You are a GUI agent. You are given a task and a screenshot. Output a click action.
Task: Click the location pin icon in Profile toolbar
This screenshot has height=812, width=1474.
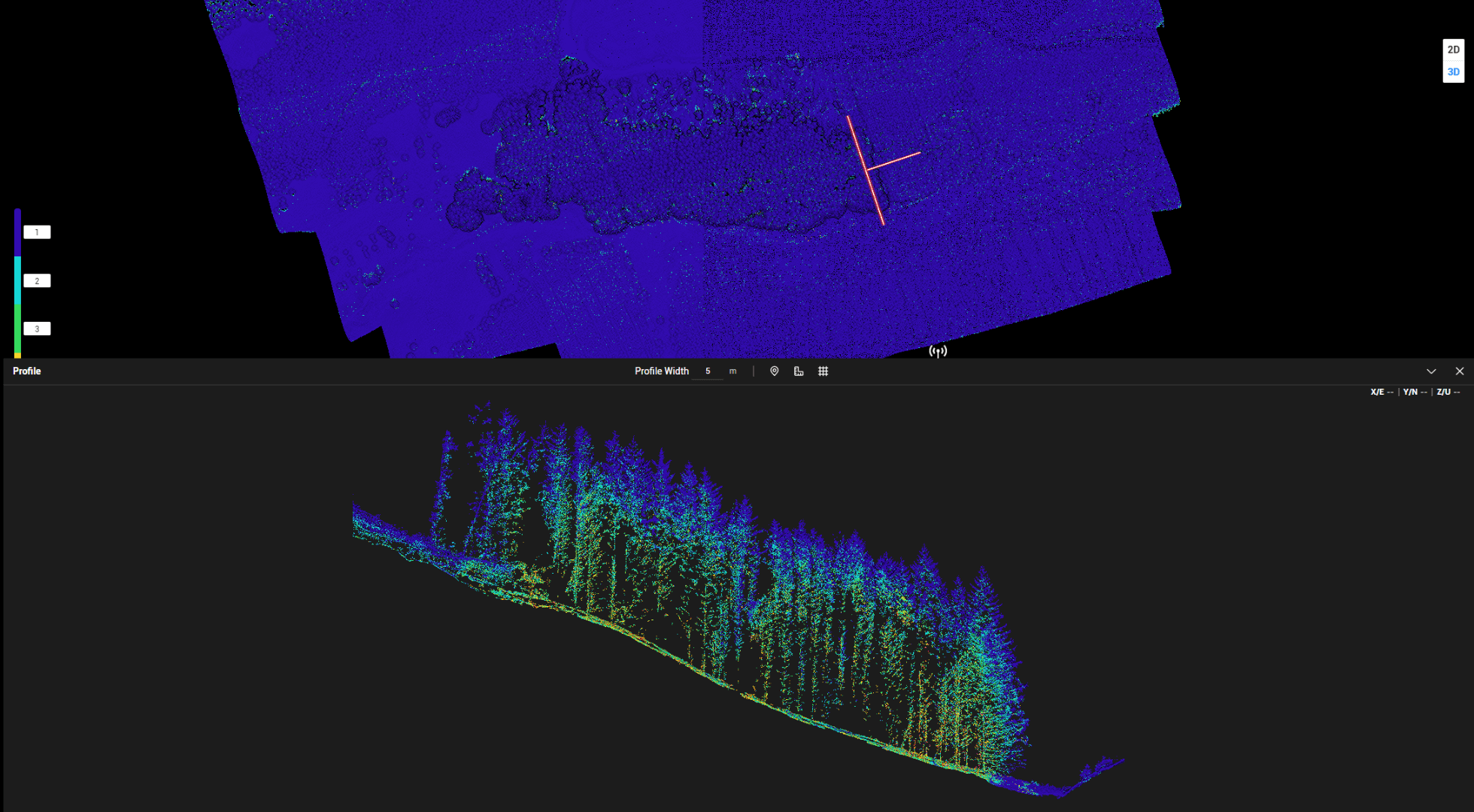pyautogui.click(x=774, y=371)
